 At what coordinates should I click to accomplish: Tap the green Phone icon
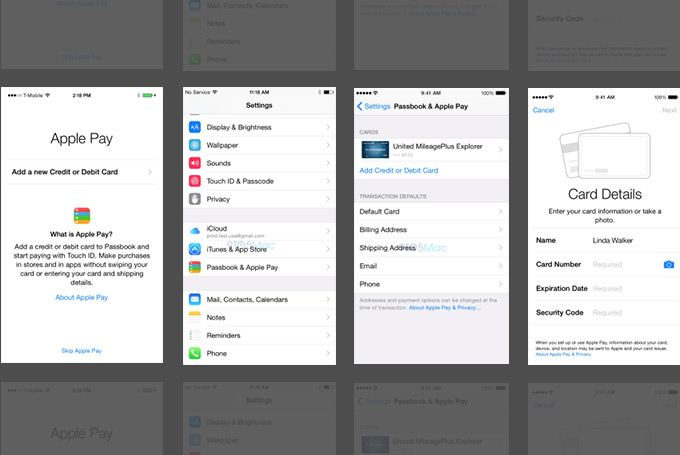tap(195, 354)
